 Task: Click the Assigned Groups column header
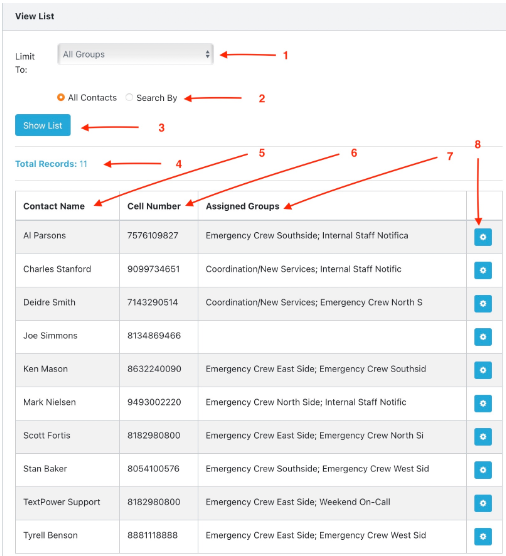tap(243, 206)
